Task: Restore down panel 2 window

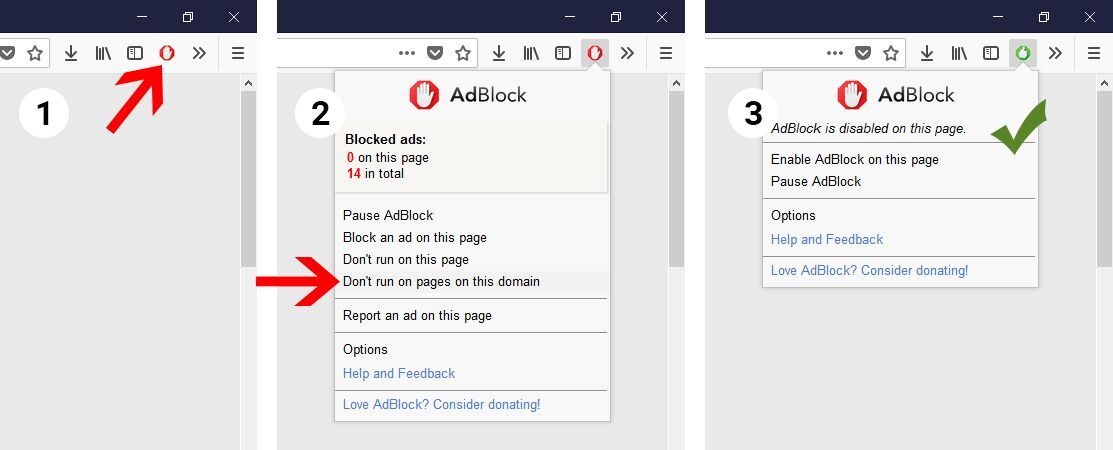Action: tap(616, 17)
